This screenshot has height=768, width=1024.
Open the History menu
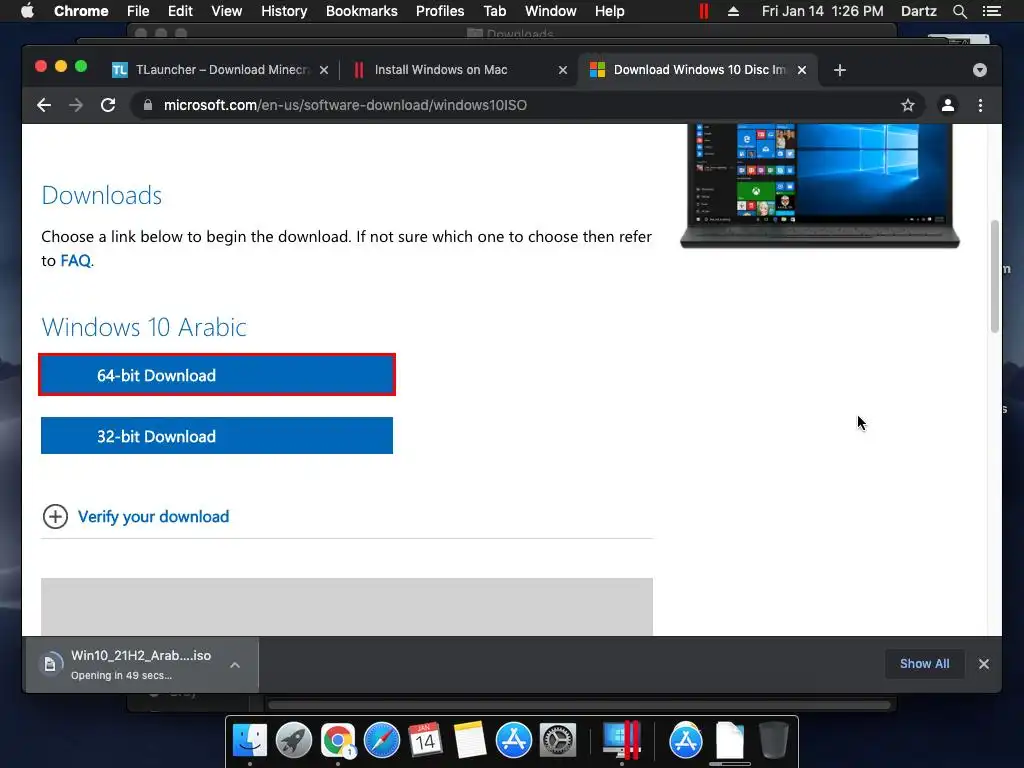(284, 11)
